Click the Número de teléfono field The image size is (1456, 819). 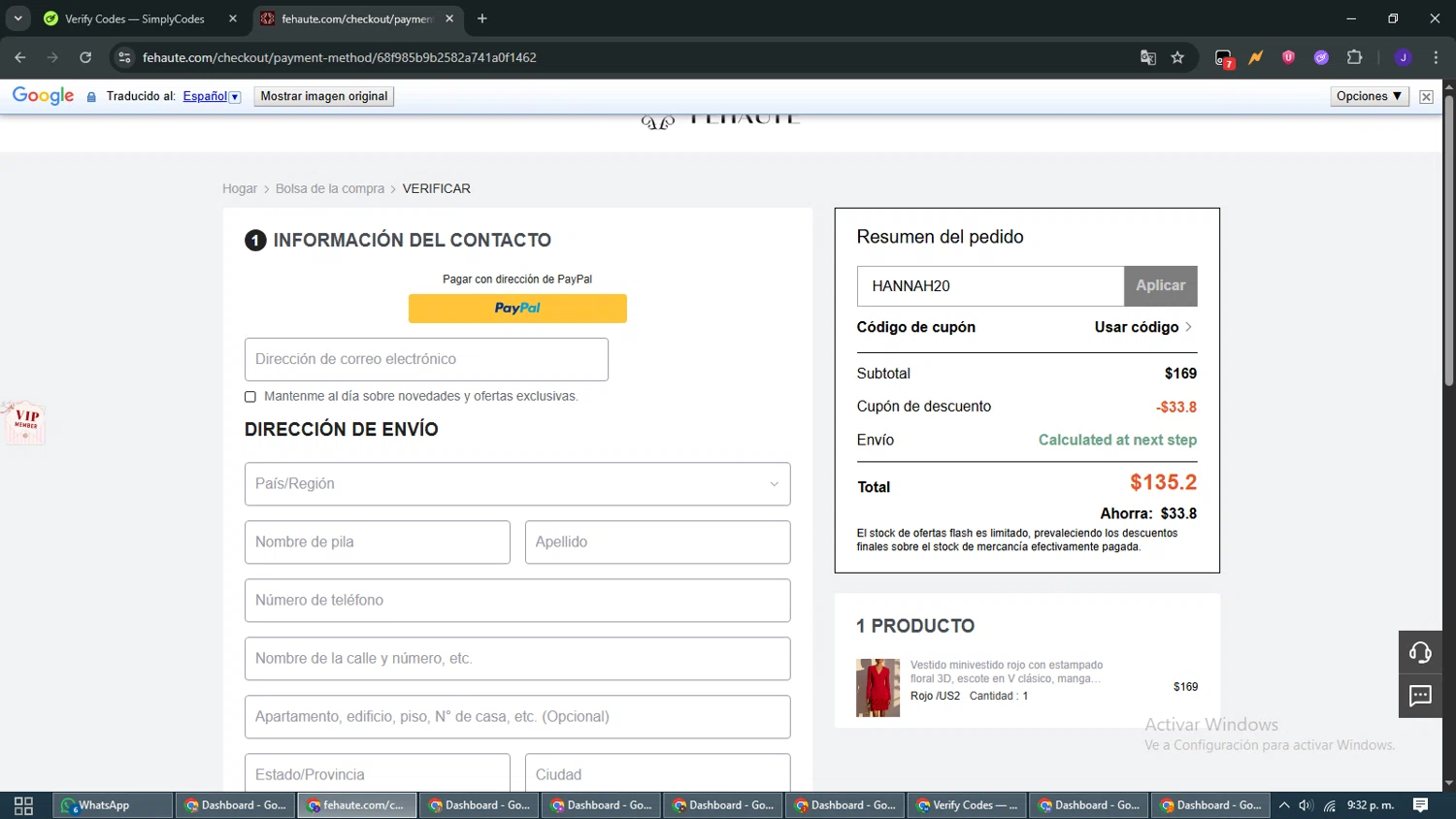coord(517,601)
